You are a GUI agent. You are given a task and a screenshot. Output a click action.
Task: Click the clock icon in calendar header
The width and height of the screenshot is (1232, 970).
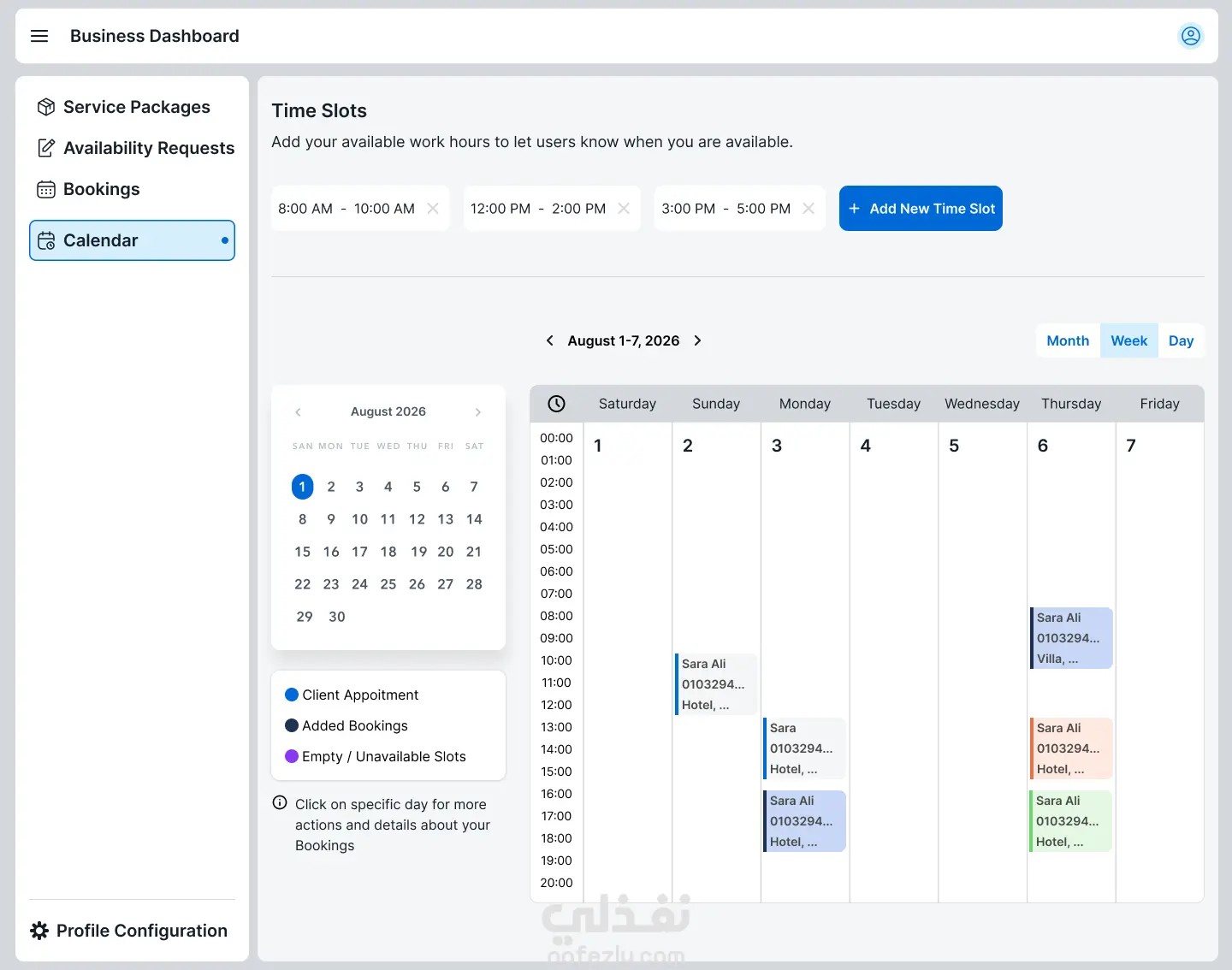click(556, 404)
